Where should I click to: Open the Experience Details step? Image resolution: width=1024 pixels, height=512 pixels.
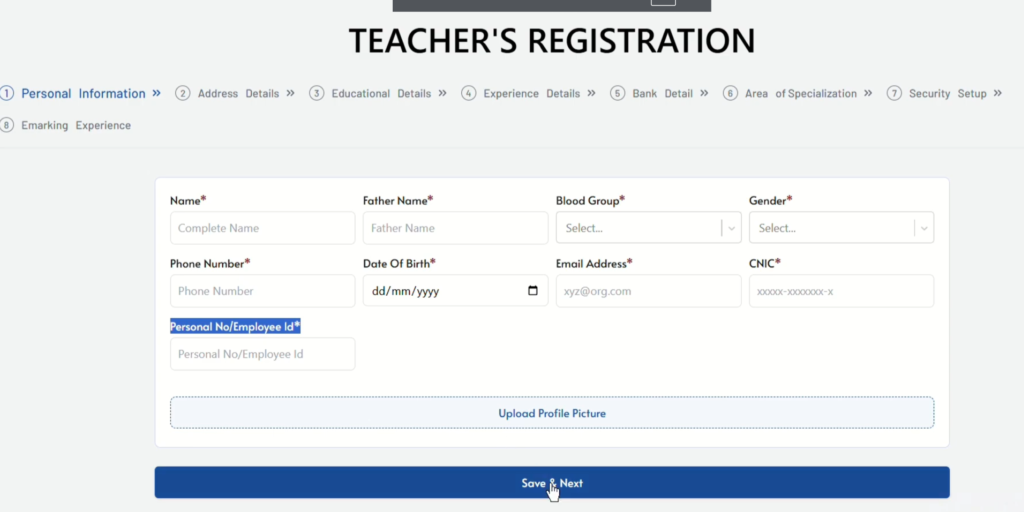[530, 94]
